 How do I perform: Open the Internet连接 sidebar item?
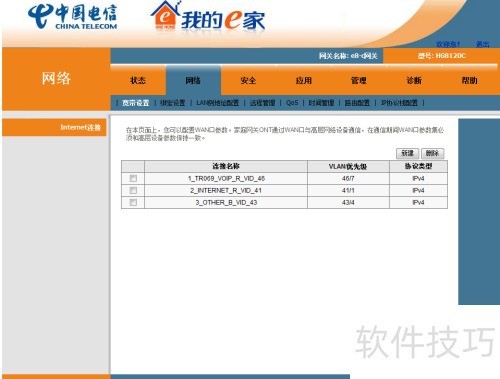(x=54, y=127)
